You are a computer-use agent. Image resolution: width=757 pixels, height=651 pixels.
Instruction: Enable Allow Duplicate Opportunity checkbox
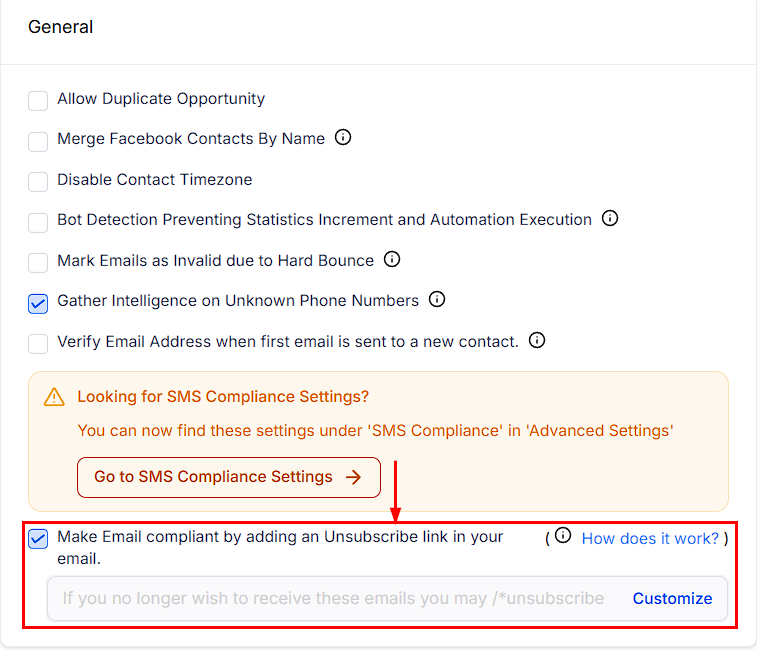tap(38, 100)
